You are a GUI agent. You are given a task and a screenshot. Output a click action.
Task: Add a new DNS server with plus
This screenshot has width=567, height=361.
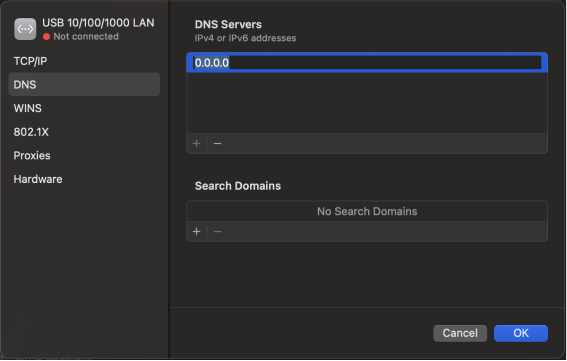pos(196,144)
